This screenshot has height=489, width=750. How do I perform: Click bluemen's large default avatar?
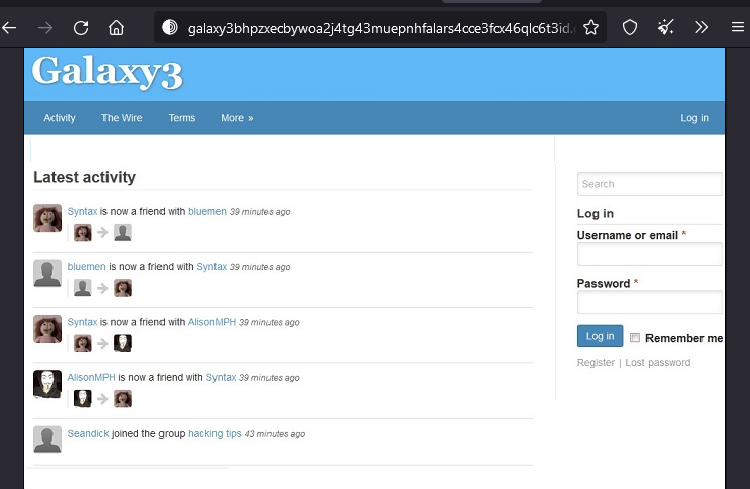[x=47, y=273]
